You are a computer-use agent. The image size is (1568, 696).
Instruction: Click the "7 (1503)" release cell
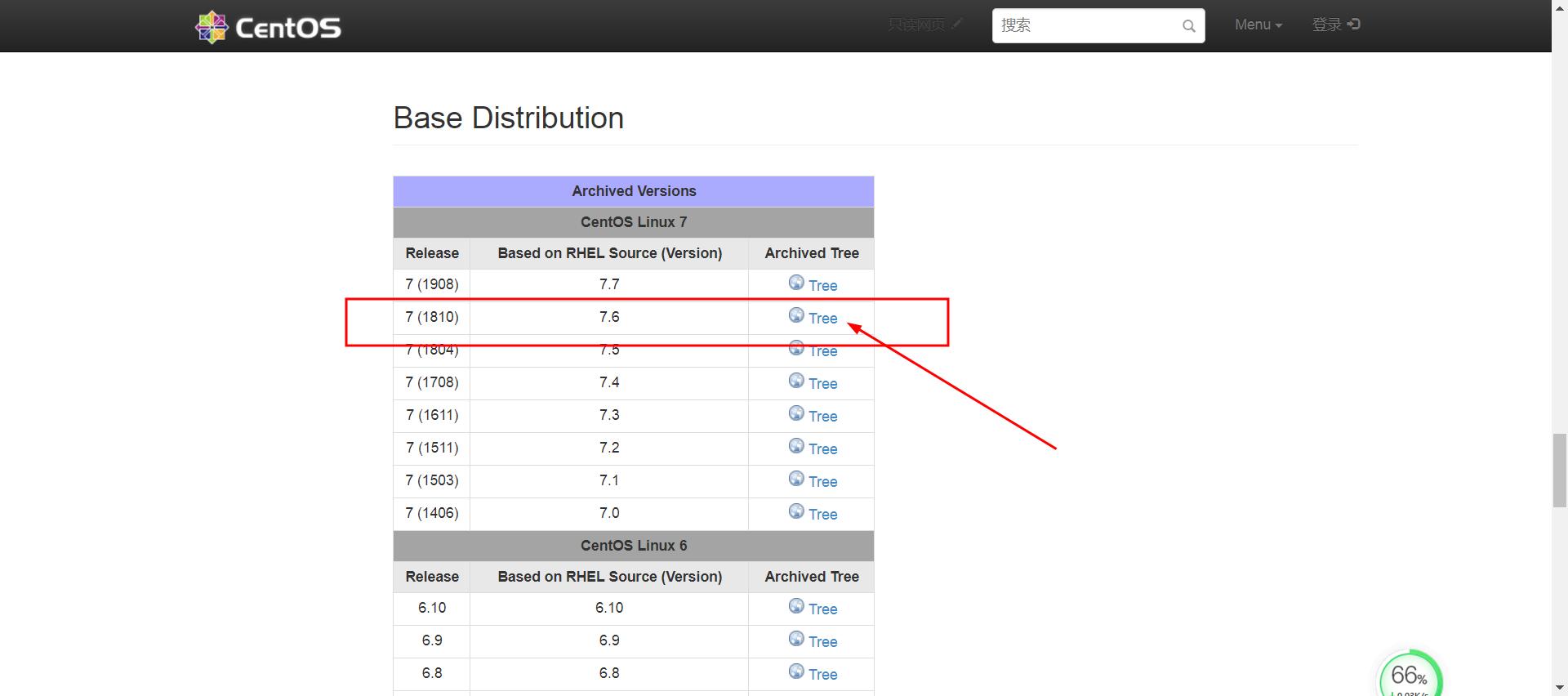tap(432, 480)
